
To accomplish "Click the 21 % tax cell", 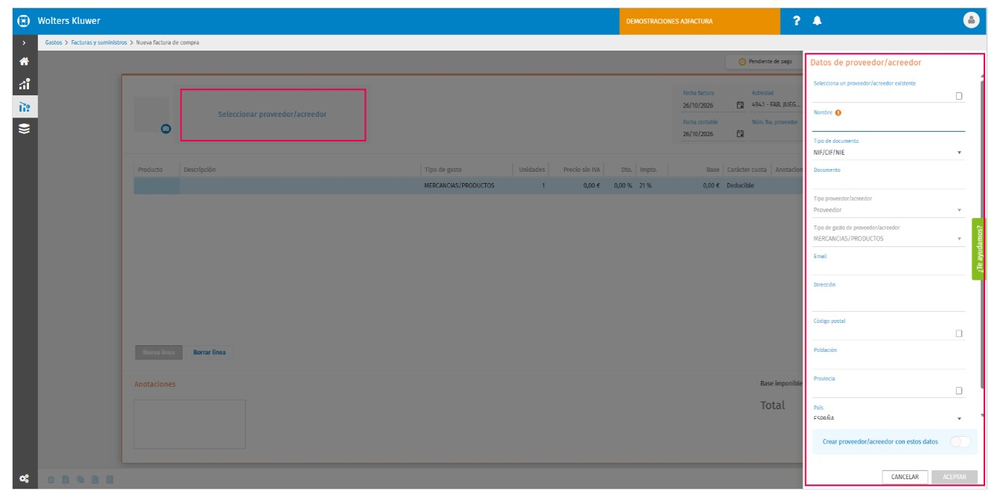I will tap(645, 186).
